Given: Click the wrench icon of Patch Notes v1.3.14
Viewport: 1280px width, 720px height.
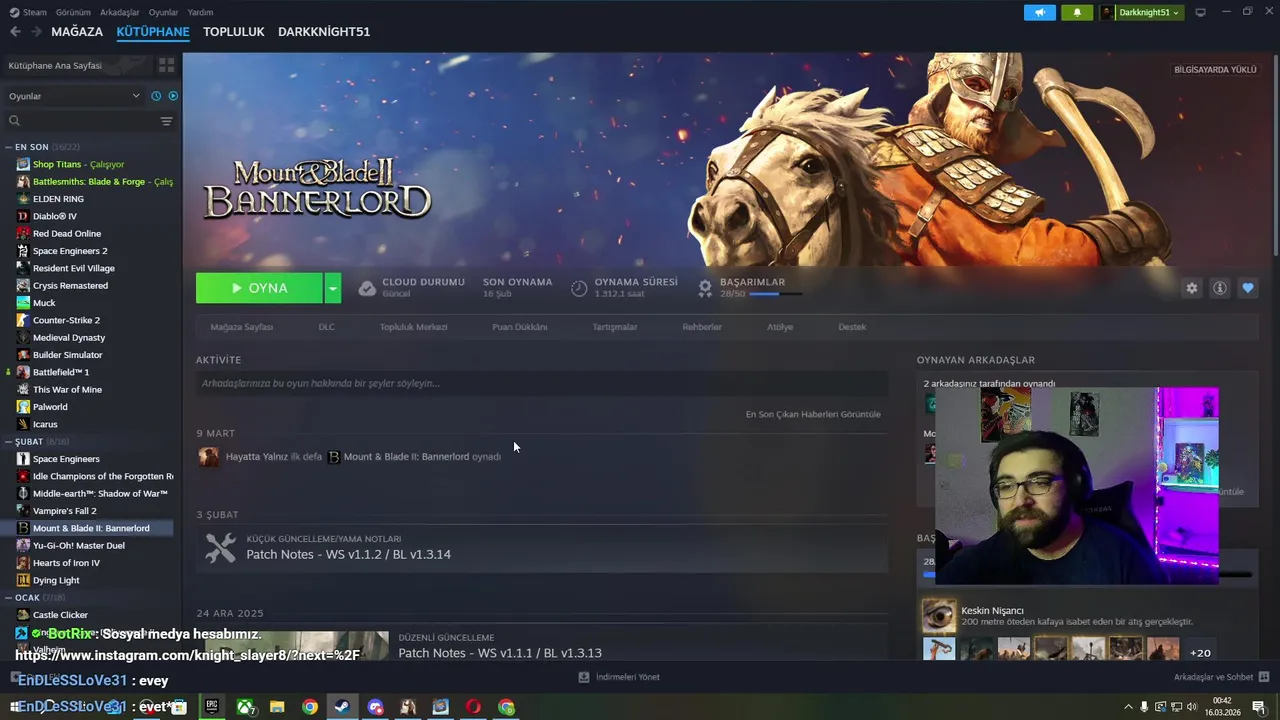Looking at the screenshot, I should [x=220, y=547].
